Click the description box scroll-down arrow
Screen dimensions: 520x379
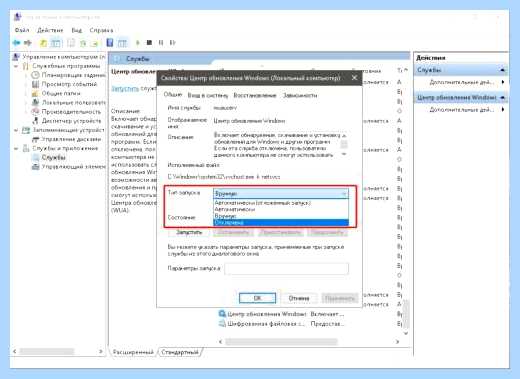(x=344, y=154)
